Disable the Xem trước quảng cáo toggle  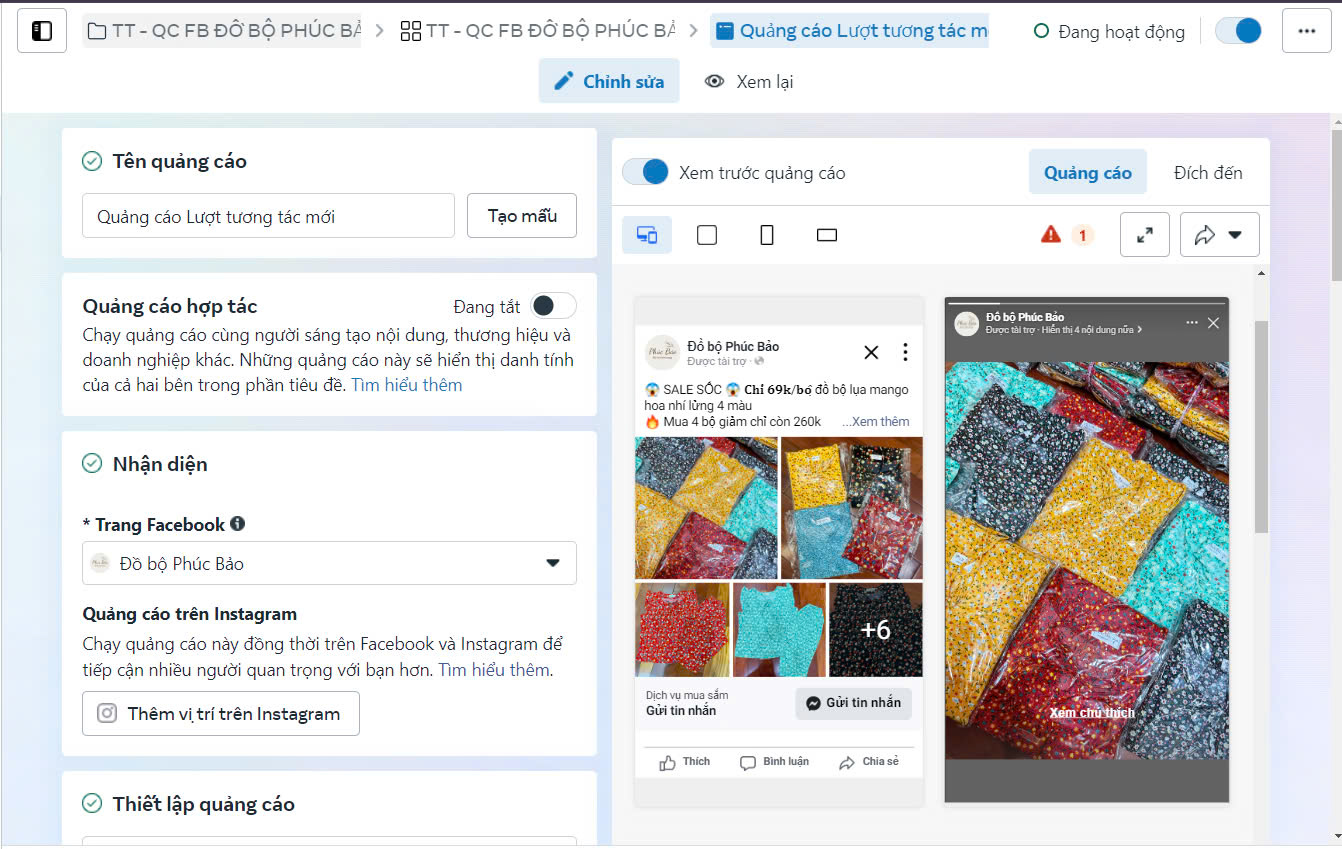(x=646, y=172)
